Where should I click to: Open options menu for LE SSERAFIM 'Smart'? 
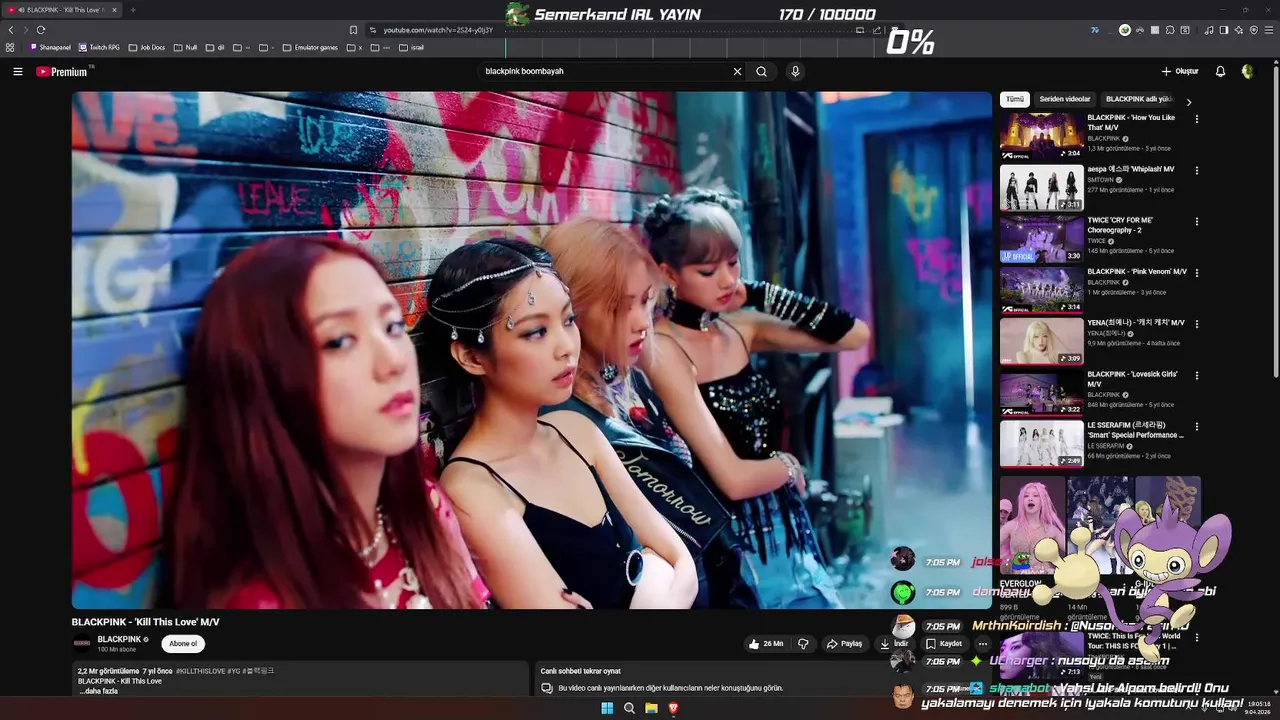point(1196,427)
